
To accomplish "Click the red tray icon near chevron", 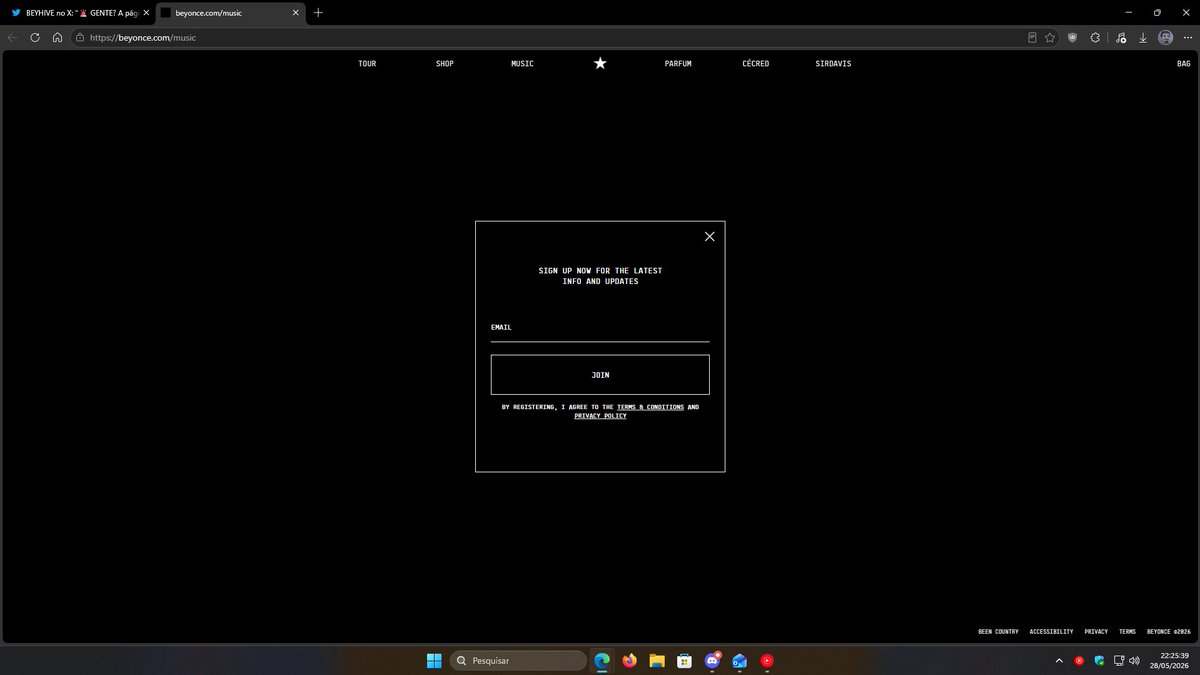I will pos(1079,660).
